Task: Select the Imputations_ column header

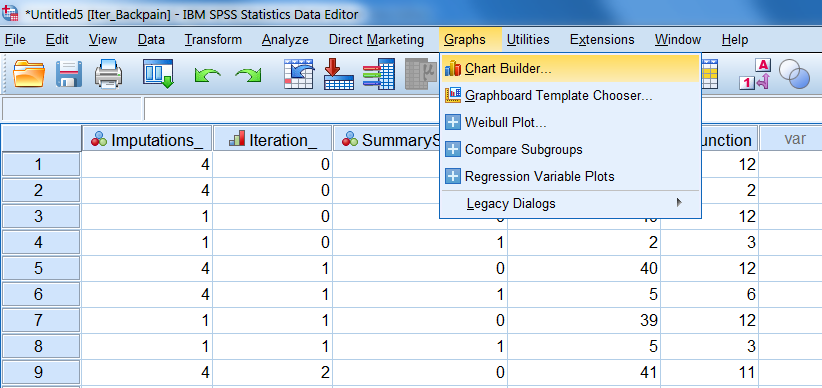Action: click(147, 139)
